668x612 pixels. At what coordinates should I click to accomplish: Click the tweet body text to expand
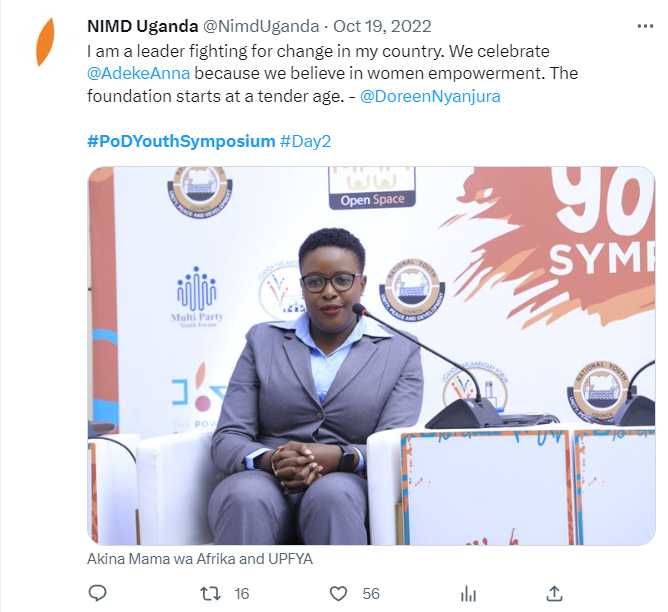point(332,73)
